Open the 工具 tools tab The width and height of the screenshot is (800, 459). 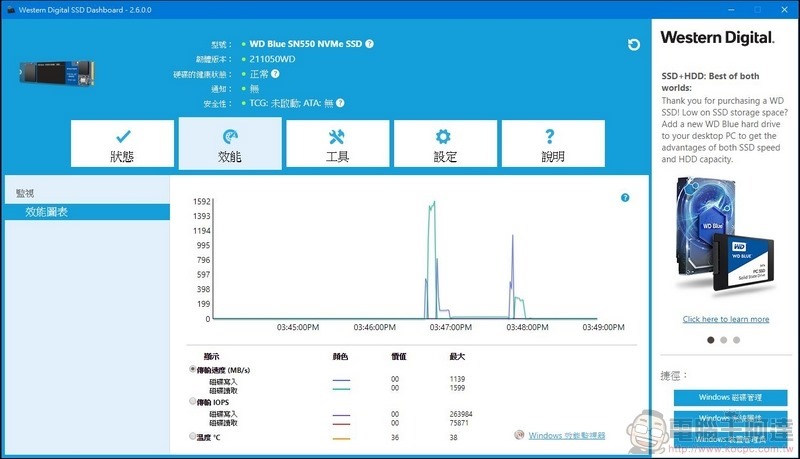point(338,143)
